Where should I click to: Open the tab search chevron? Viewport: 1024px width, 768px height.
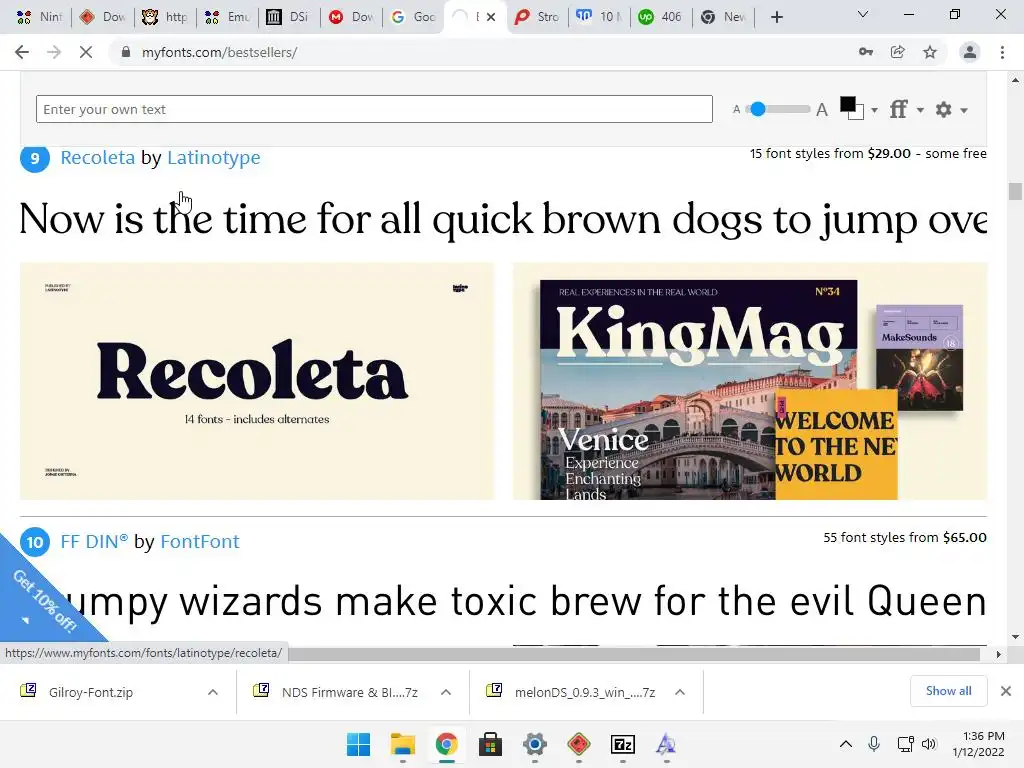coord(863,14)
